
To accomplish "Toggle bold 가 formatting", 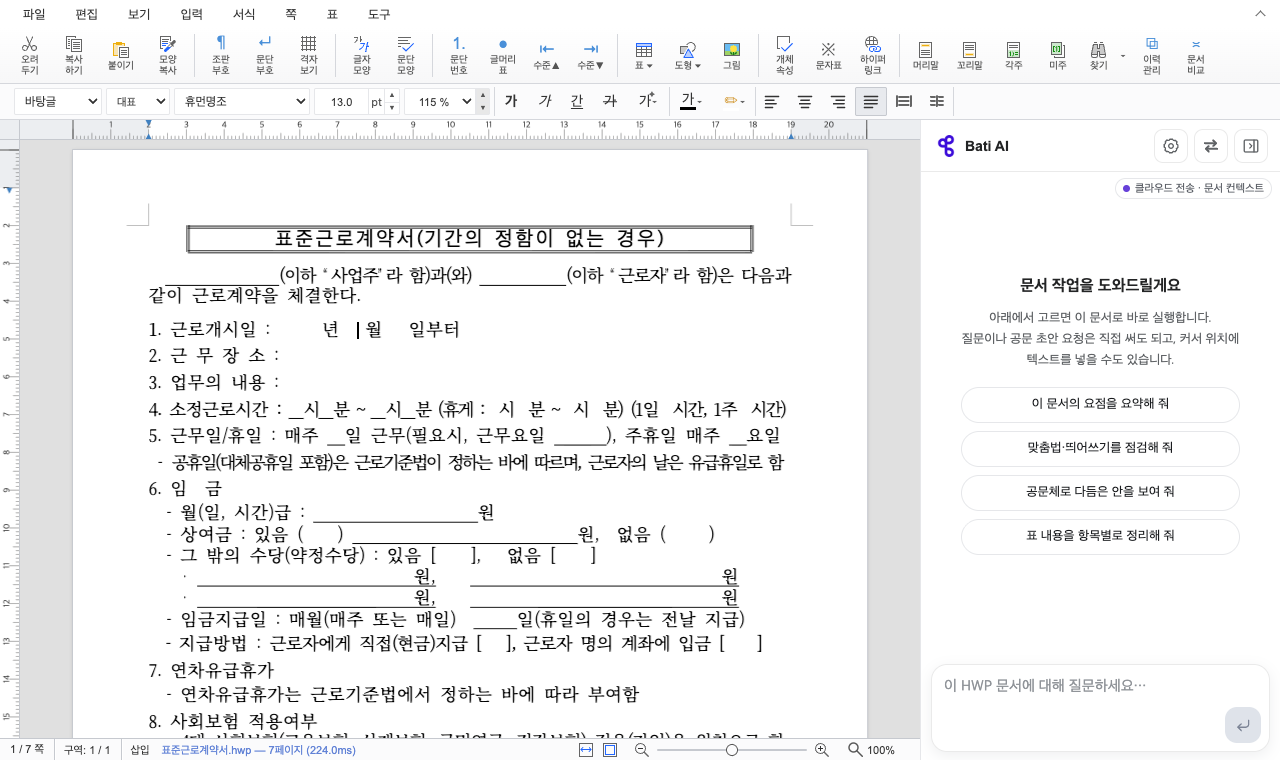I will [x=511, y=101].
